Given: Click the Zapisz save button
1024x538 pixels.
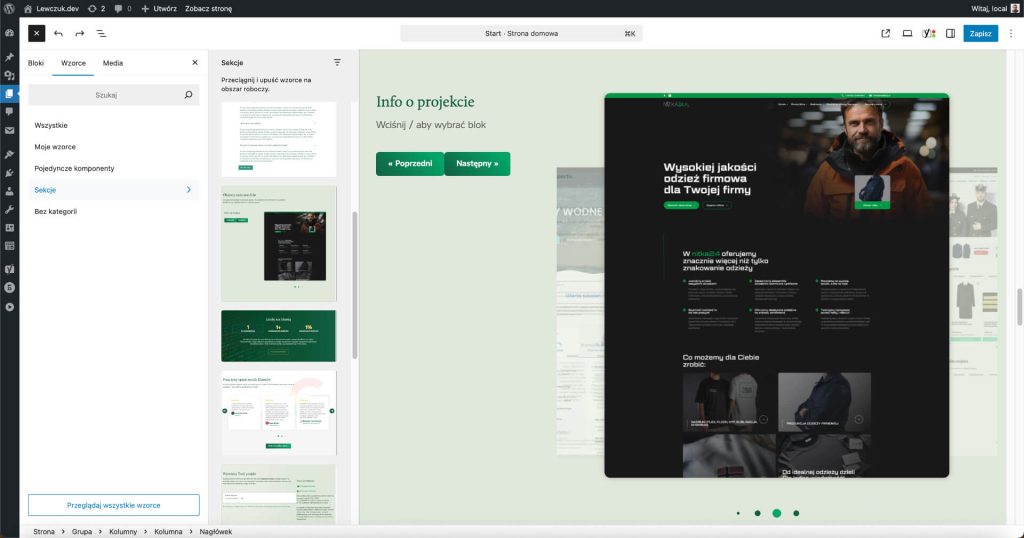Looking at the screenshot, I should (980, 33).
